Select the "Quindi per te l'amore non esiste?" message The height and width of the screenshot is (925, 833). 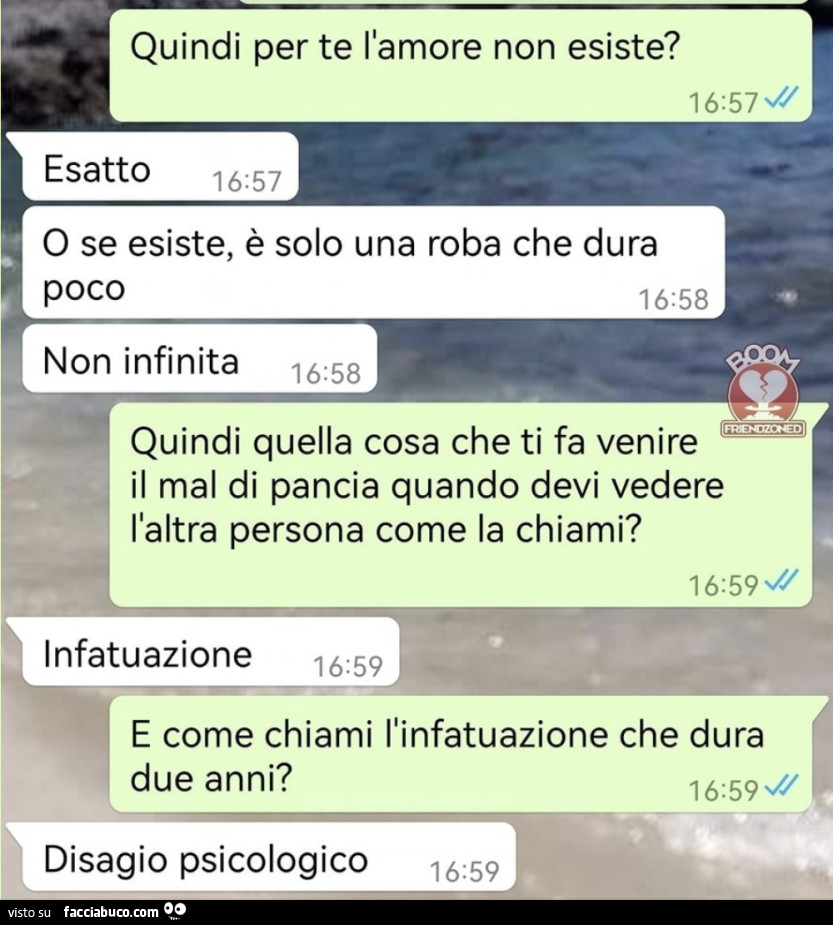pyautogui.click(x=461, y=65)
